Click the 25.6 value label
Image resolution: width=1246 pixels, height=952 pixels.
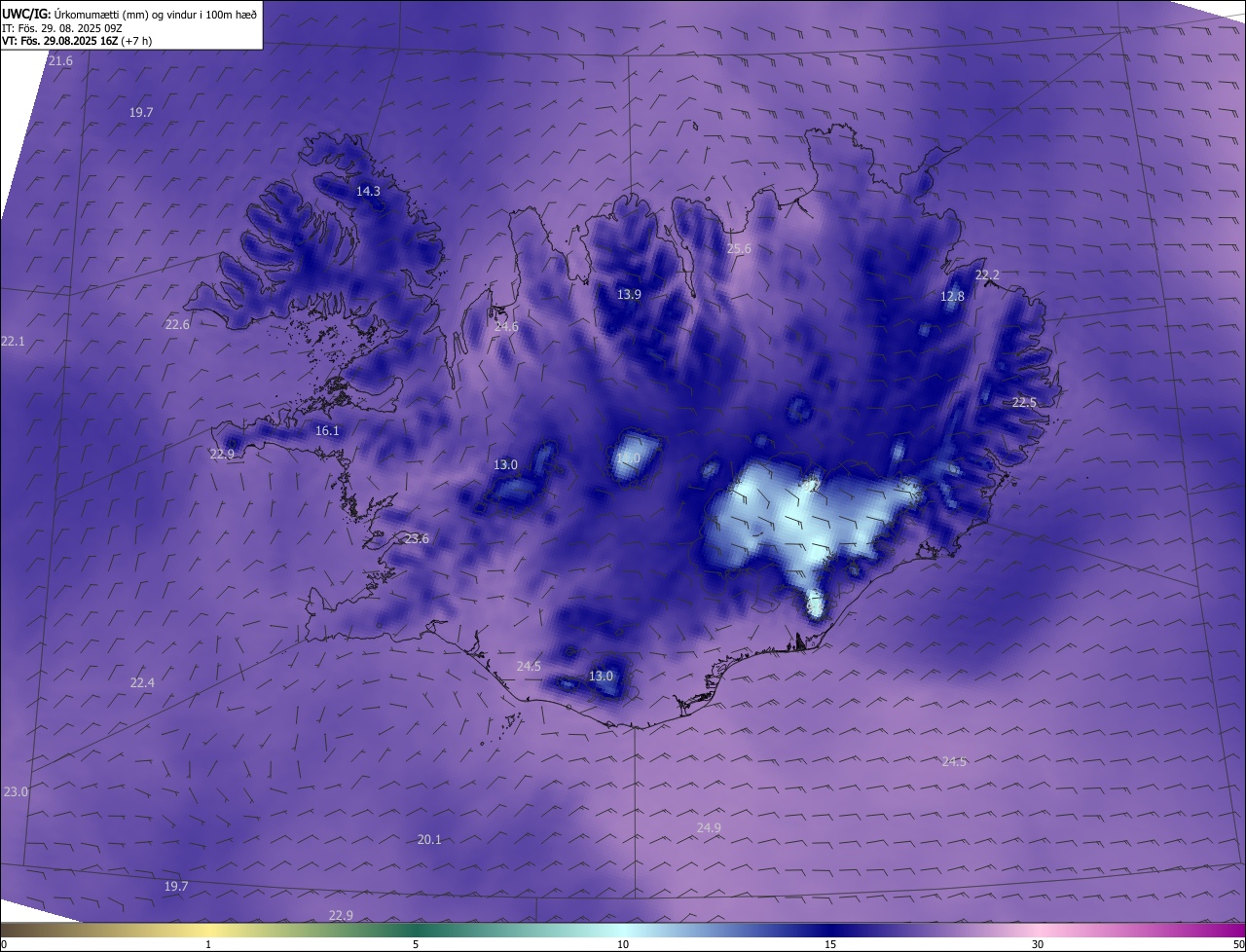click(739, 249)
